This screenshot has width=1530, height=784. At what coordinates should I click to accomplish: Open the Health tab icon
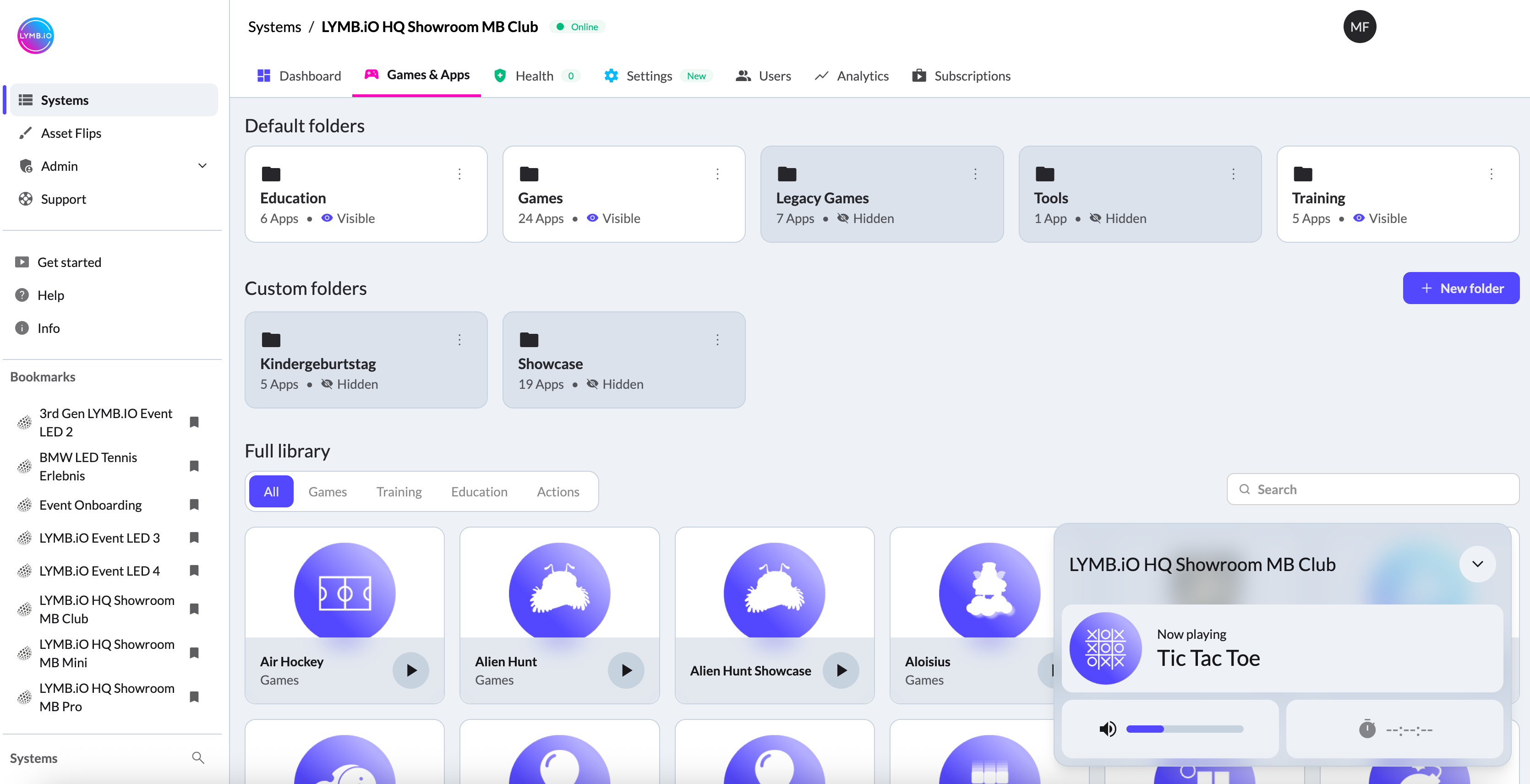(499, 76)
